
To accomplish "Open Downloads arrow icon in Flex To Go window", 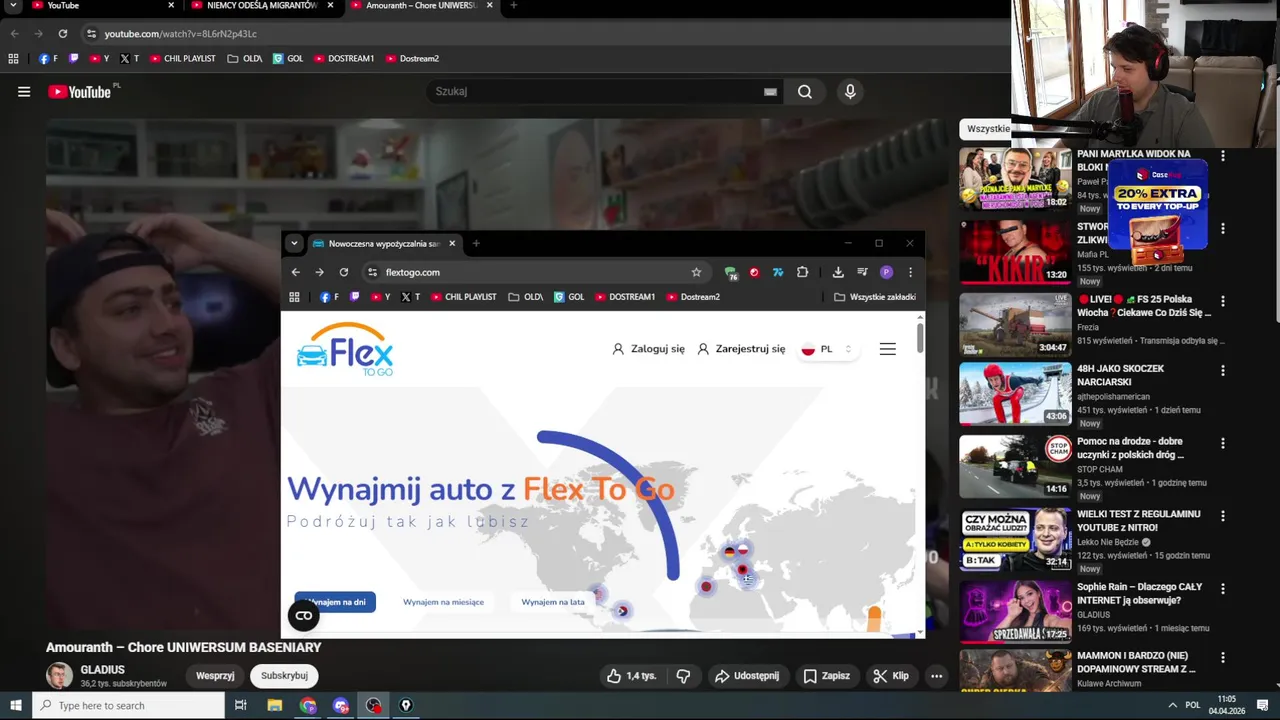I will (x=838, y=272).
